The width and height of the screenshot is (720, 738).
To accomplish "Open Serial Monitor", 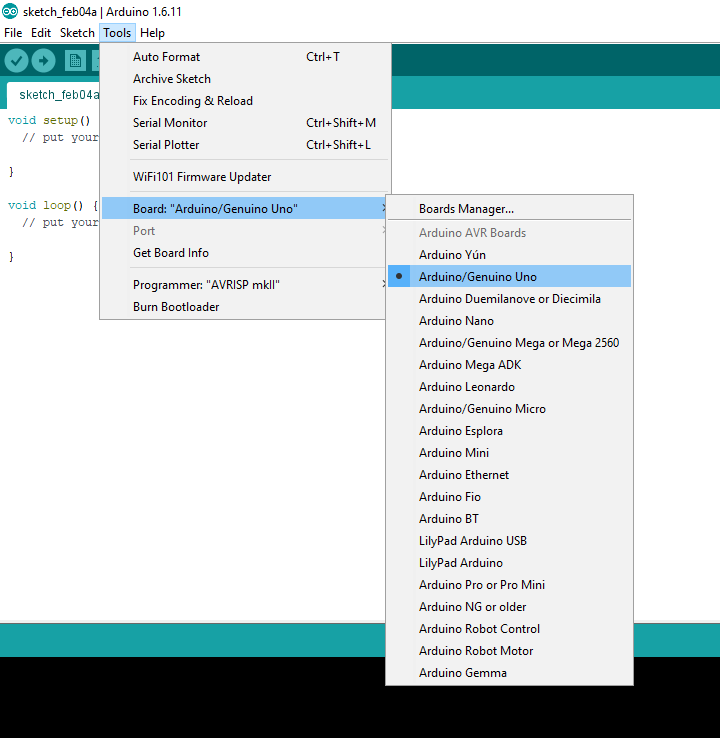I will 245,123.
